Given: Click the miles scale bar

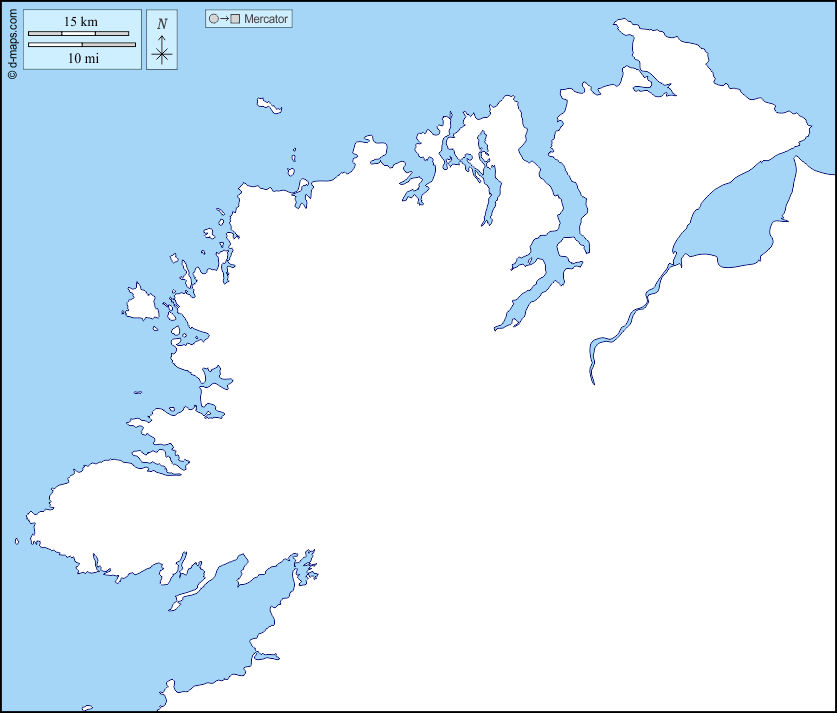Looking at the screenshot, I should click(x=82, y=45).
